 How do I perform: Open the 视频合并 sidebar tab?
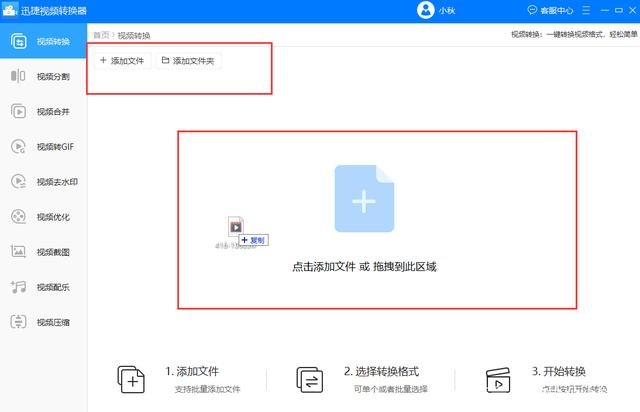click(x=43, y=111)
